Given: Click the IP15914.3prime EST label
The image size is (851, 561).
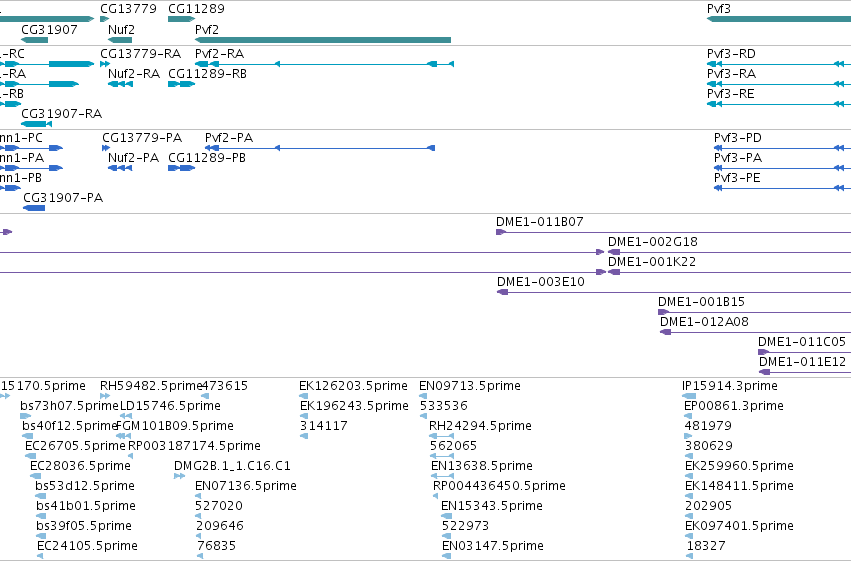Looking at the screenshot, I should 730,386.
